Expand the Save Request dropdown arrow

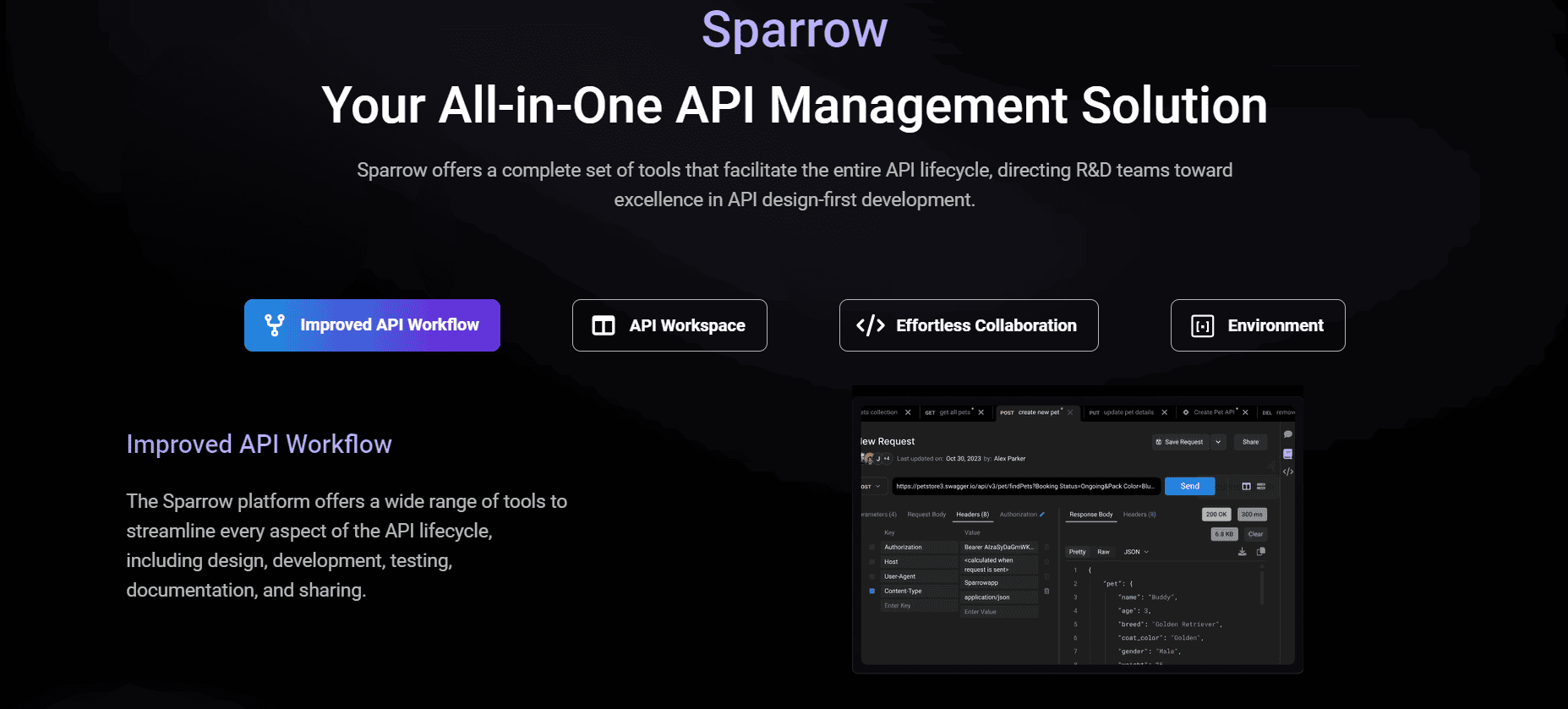(x=1218, y=442)
